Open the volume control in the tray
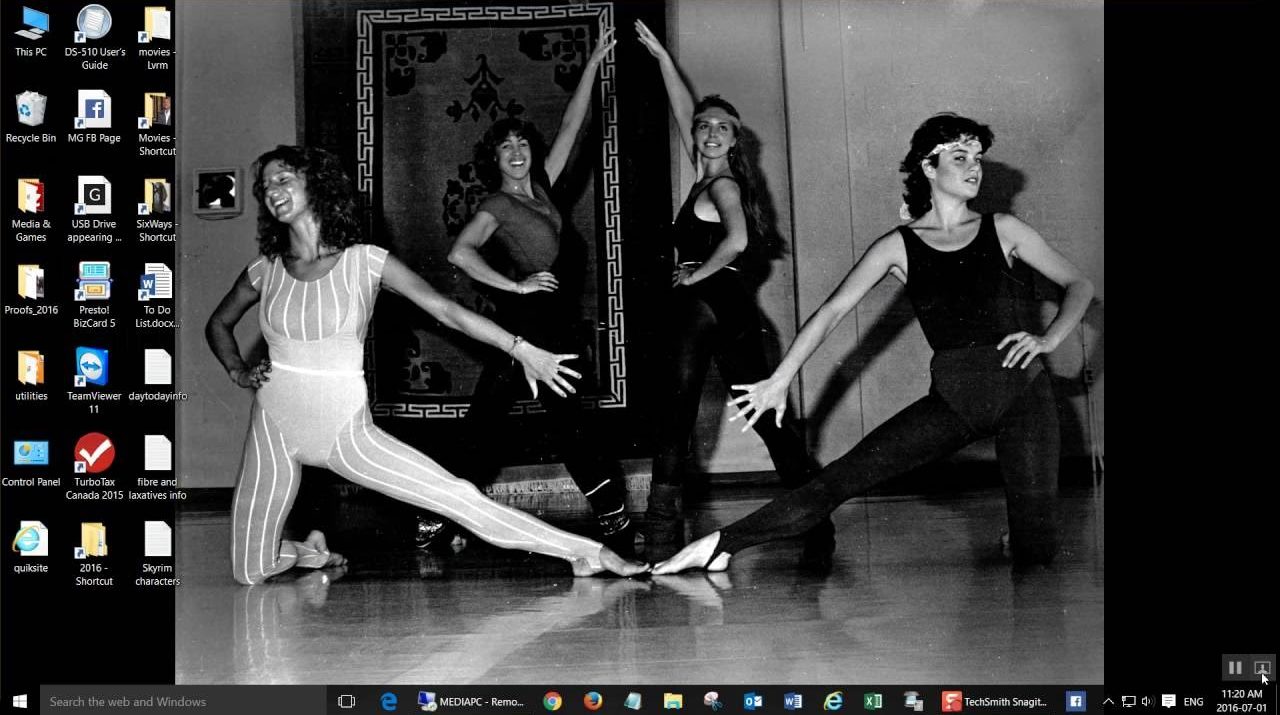The image size is (1280, 715). point(1147,701)
